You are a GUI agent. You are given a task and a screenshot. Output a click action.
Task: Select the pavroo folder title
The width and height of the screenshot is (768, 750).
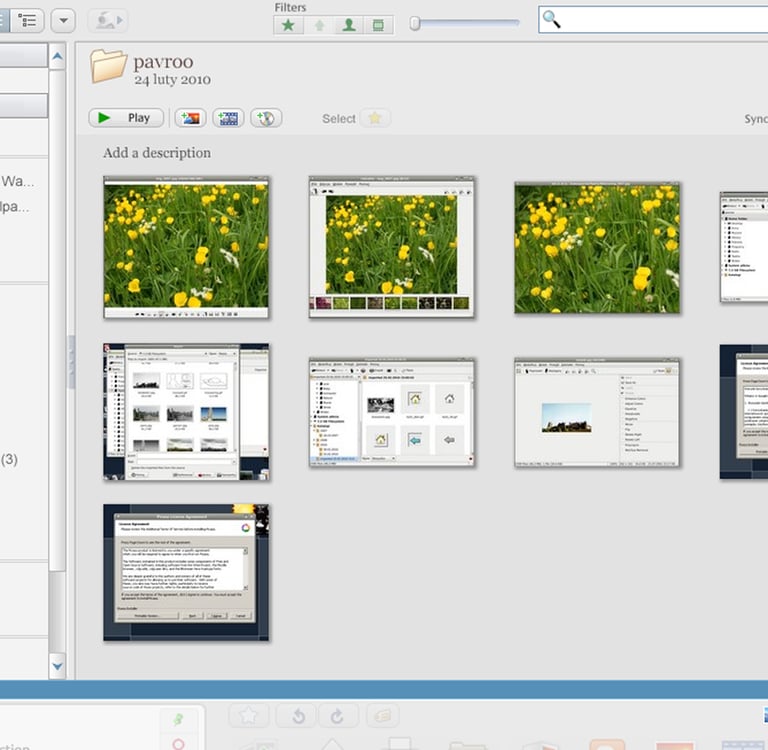pos(163,62)
